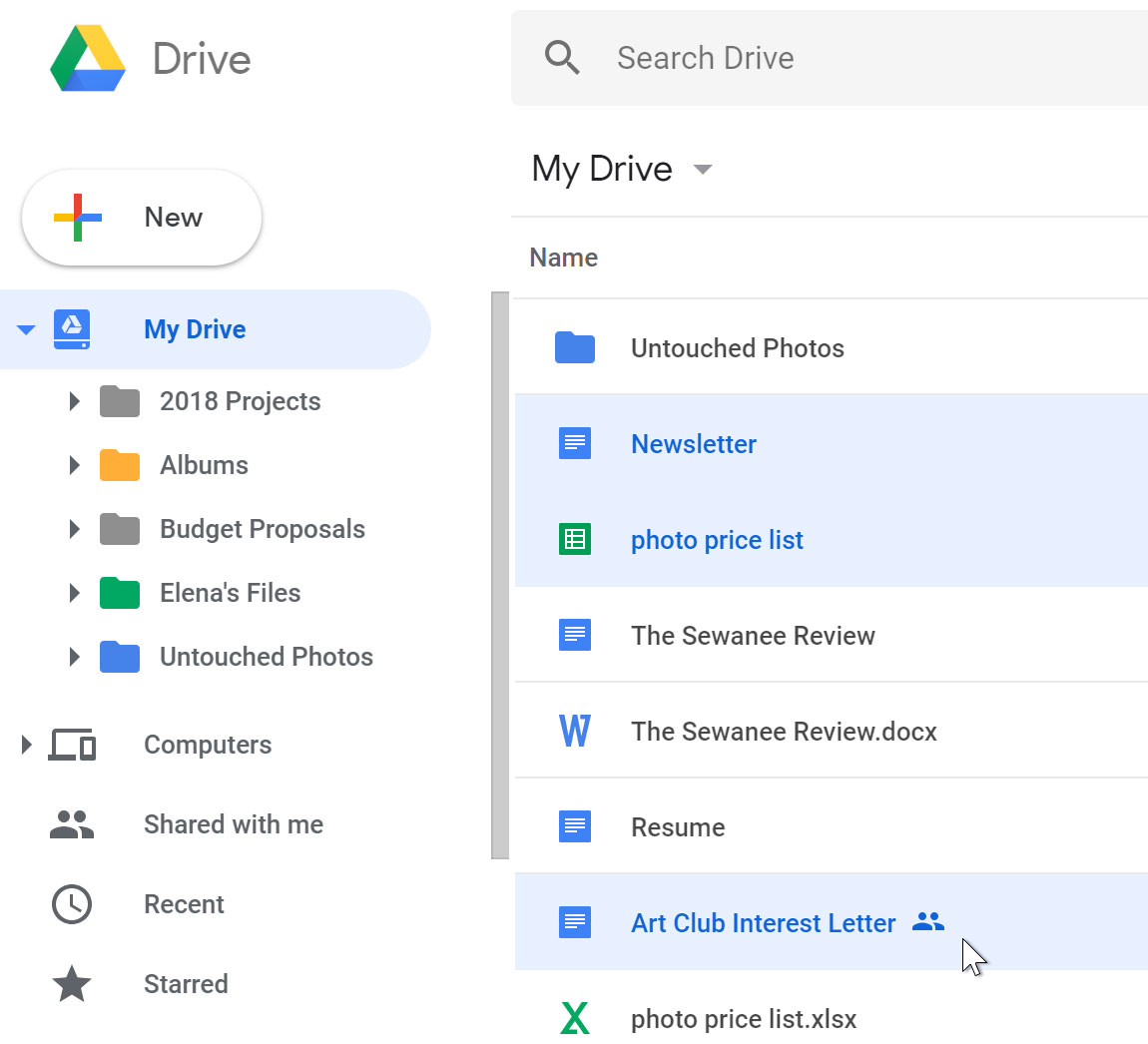Open the My Drive dropdown arrow

pos(702,170)
